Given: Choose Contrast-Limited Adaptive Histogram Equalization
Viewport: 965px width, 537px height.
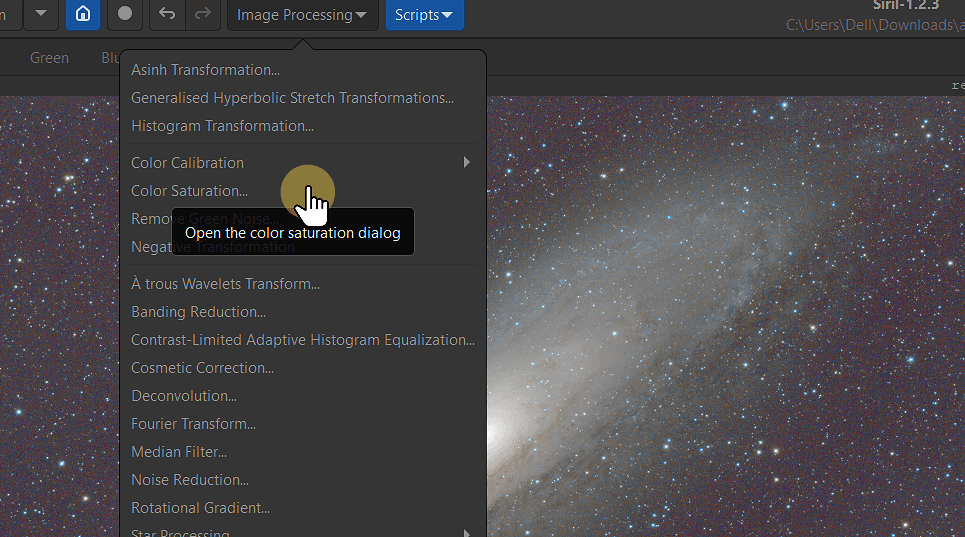Looking at the screenshot, I should coord(302,340).
